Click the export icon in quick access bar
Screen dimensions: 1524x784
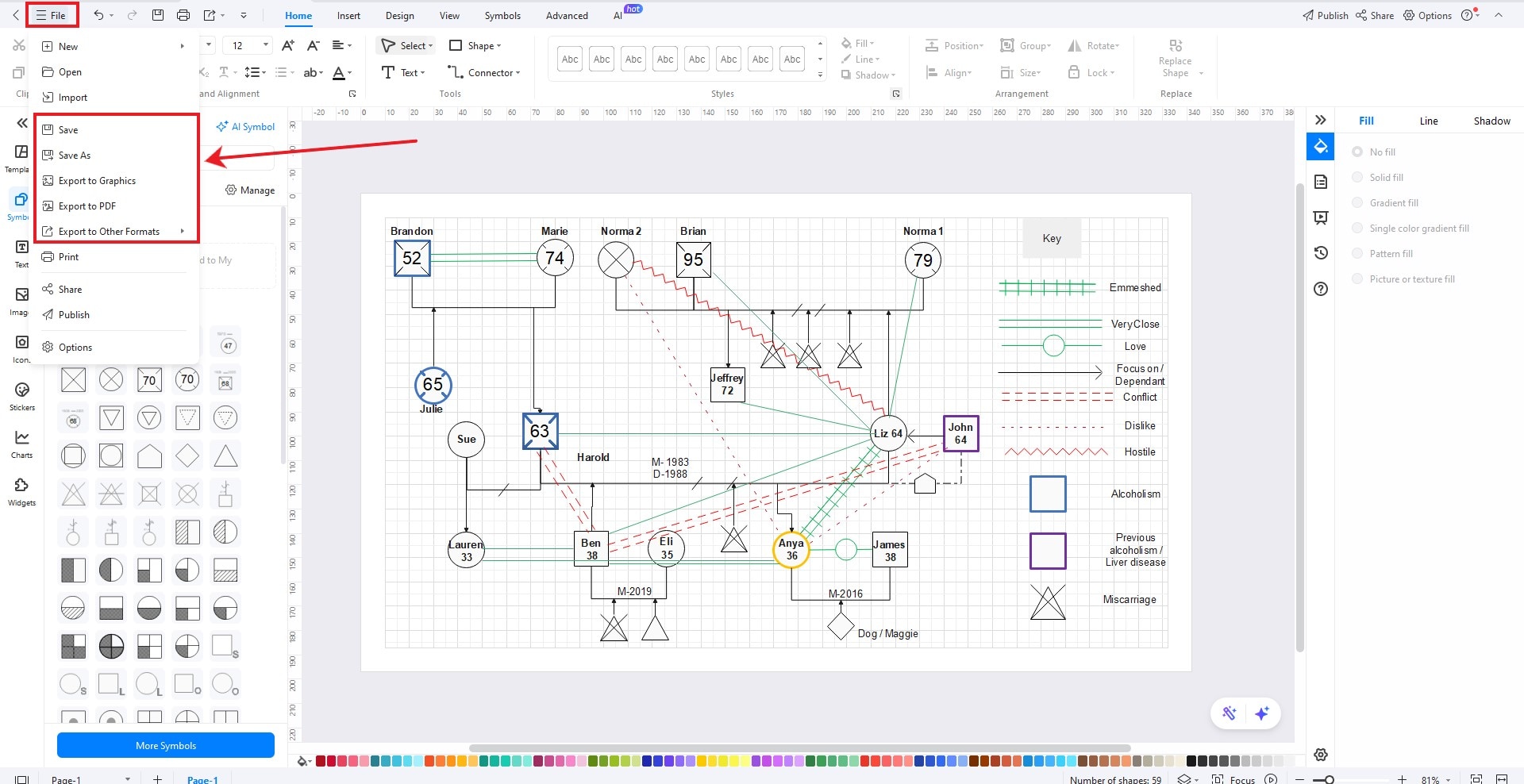tap(210, 15)
